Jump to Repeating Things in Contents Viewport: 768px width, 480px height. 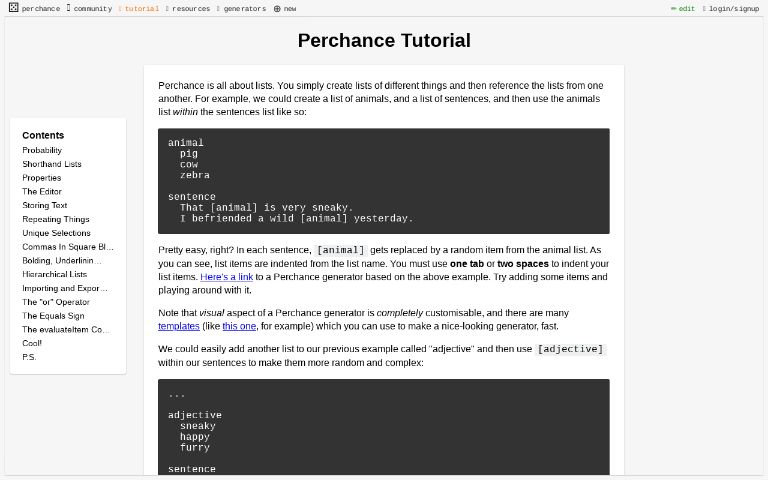click(x=56, y=219)
